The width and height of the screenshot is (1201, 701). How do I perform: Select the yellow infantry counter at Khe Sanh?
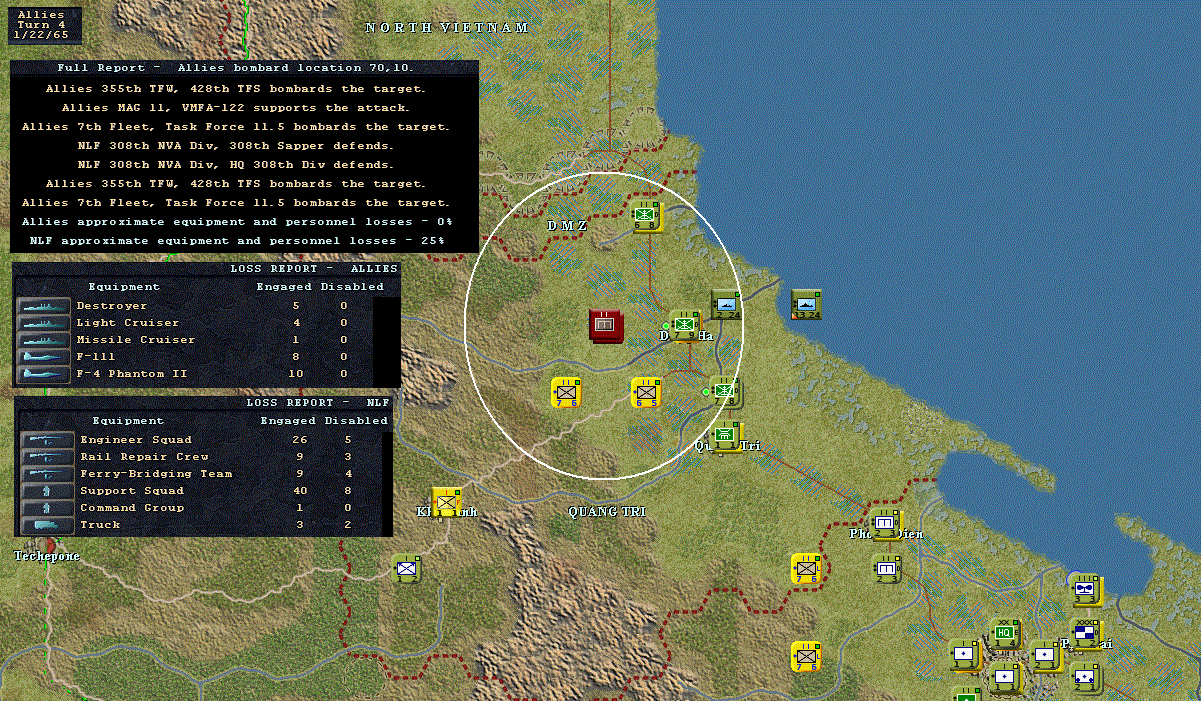pyautogui.click(x=447, y=502)
